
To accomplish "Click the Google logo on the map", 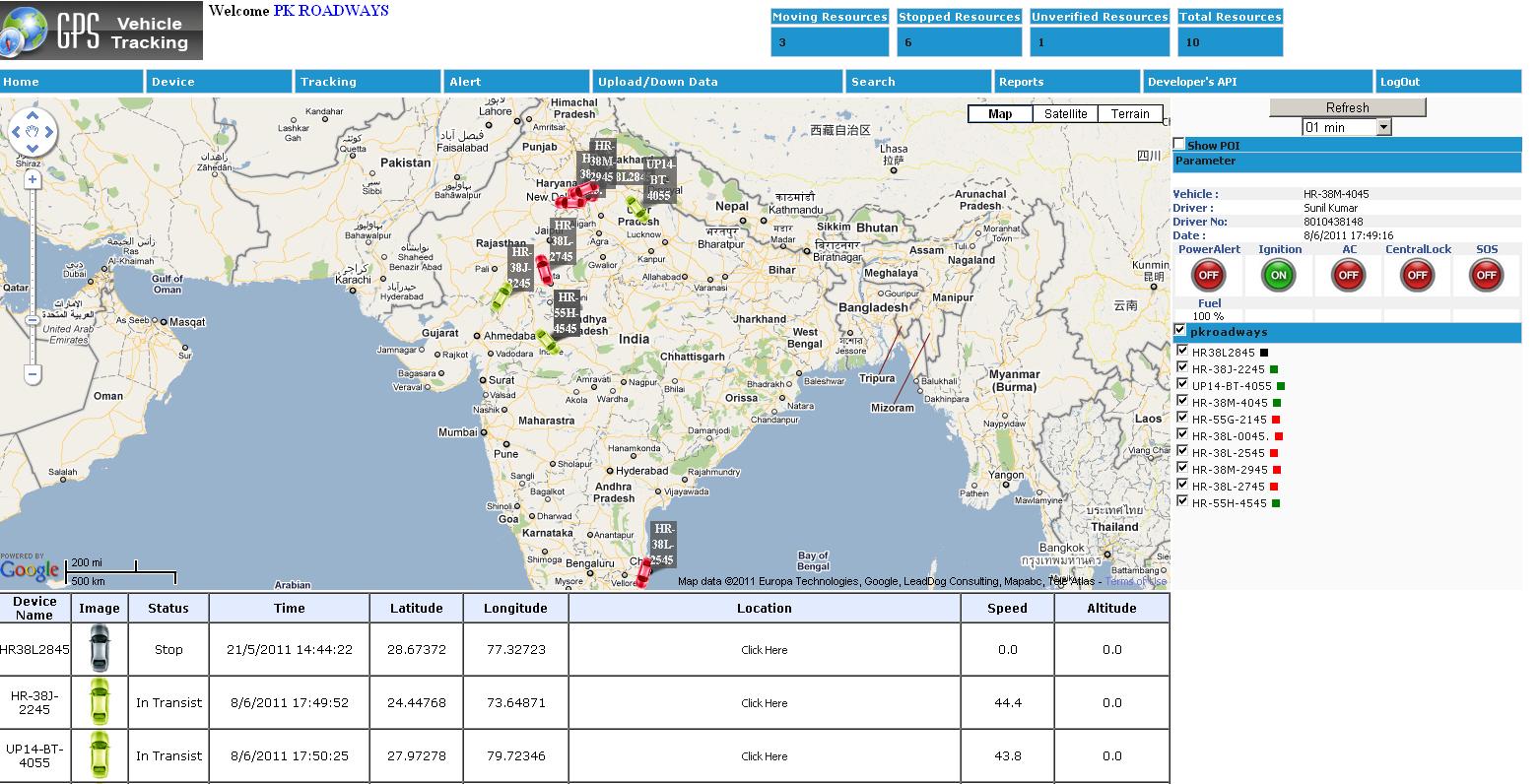I will click(x=30, y=569).
